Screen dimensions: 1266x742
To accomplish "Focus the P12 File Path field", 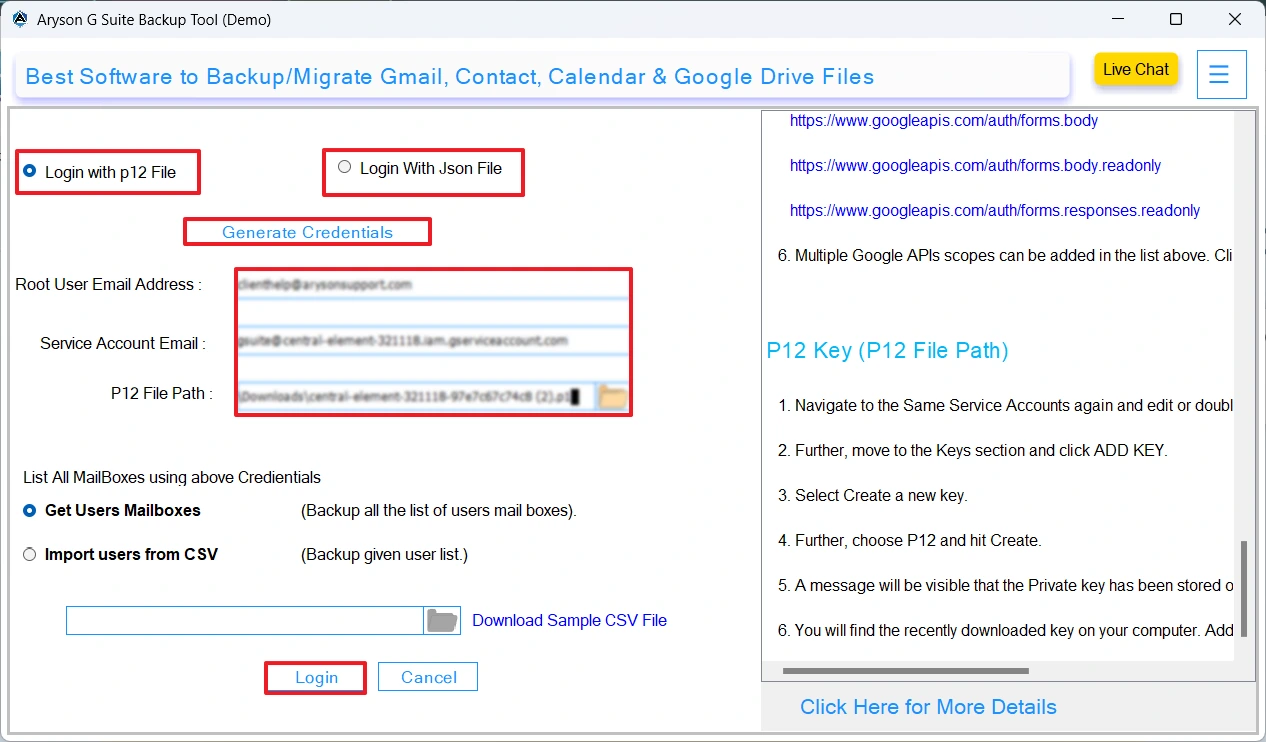I will [416, 397].
